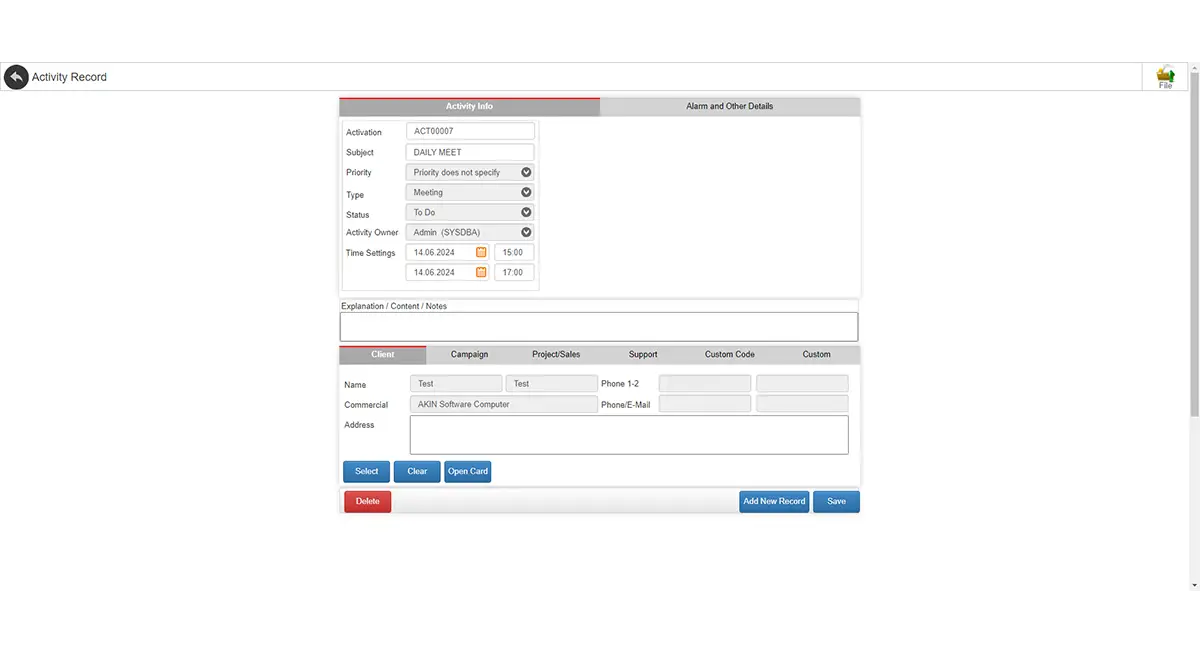The image size is (1200, 653).
Task: Expand the Priority dropdown
Action: (470, 172)
